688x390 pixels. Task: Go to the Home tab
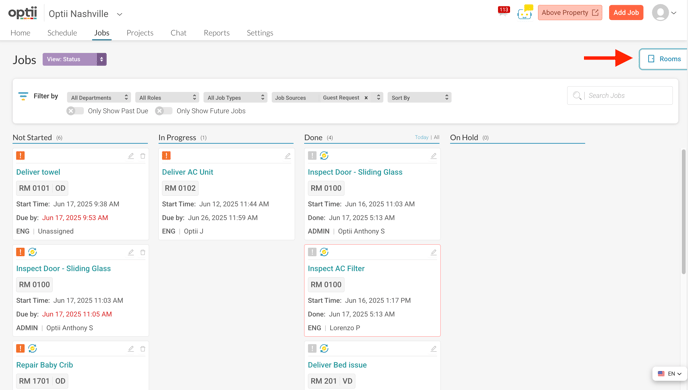click(x=20, y=33)
